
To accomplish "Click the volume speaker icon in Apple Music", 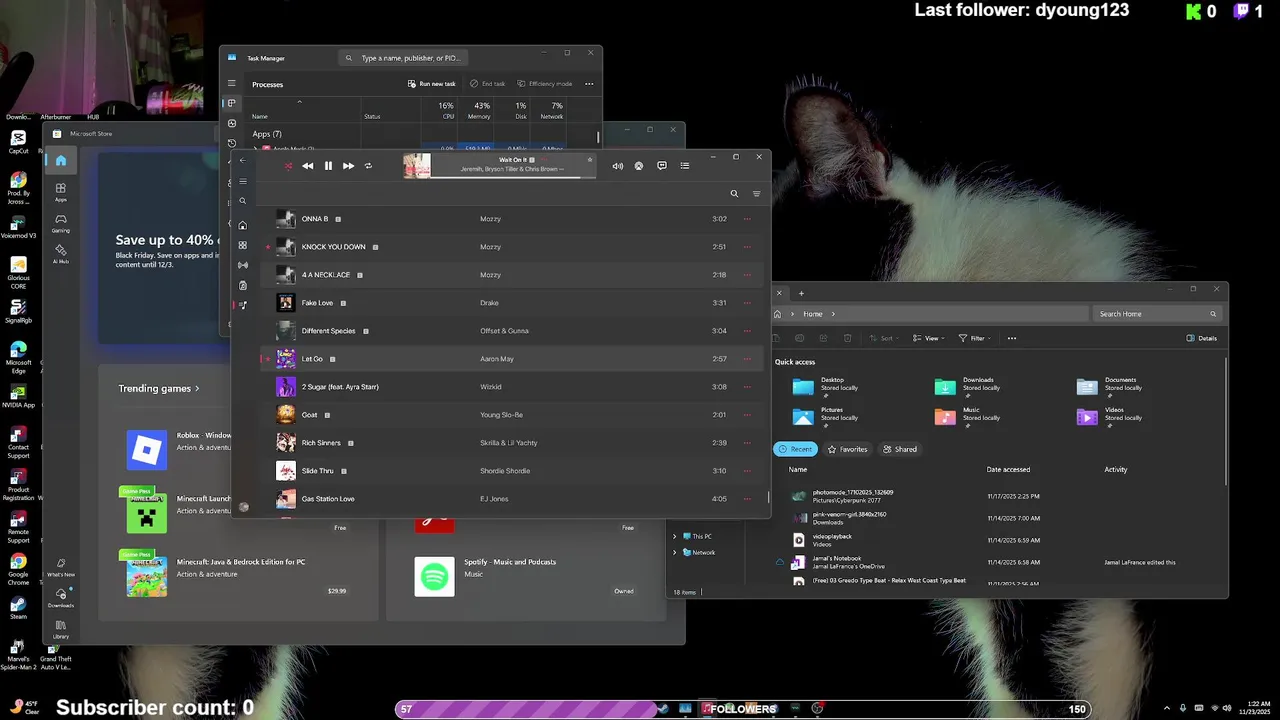I will point(617,166).
